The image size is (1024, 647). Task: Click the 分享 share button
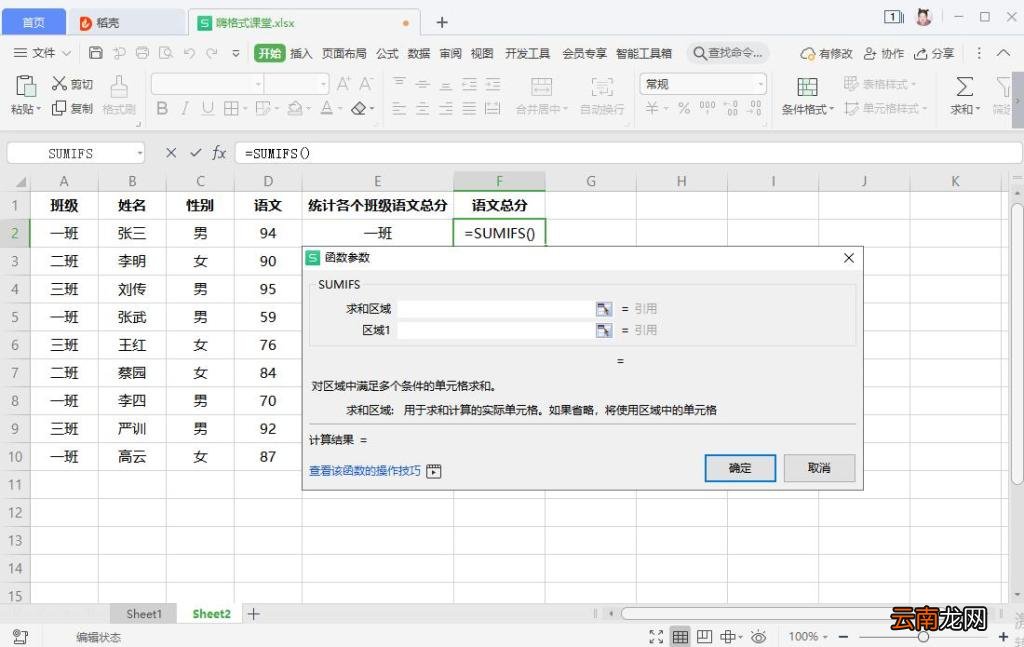[934, 54]
